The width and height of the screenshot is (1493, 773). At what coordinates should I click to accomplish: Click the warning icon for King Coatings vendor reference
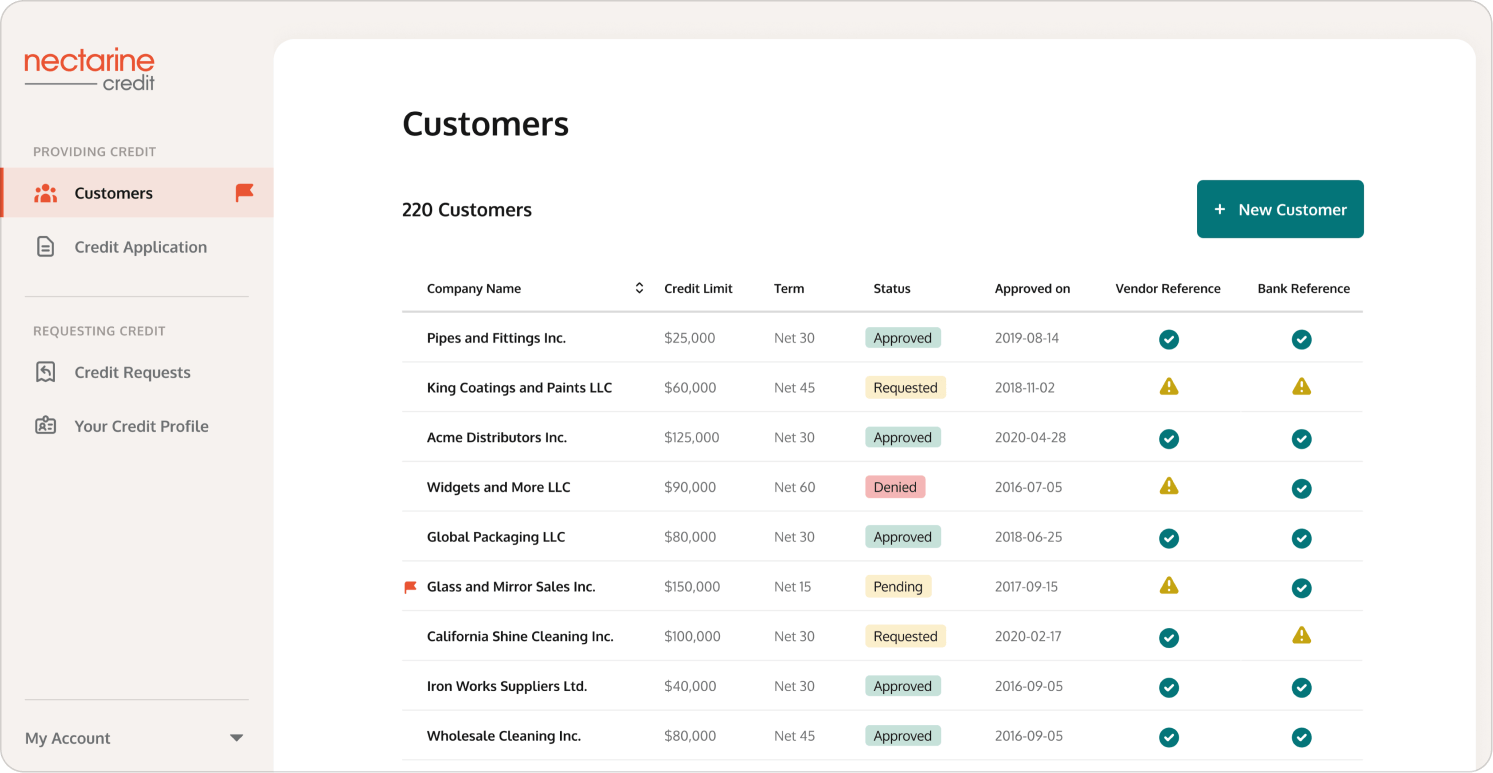[x=1168, y=387]
